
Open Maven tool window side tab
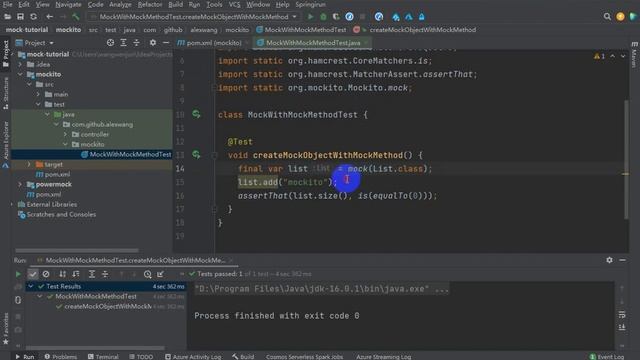pos(634,54)
